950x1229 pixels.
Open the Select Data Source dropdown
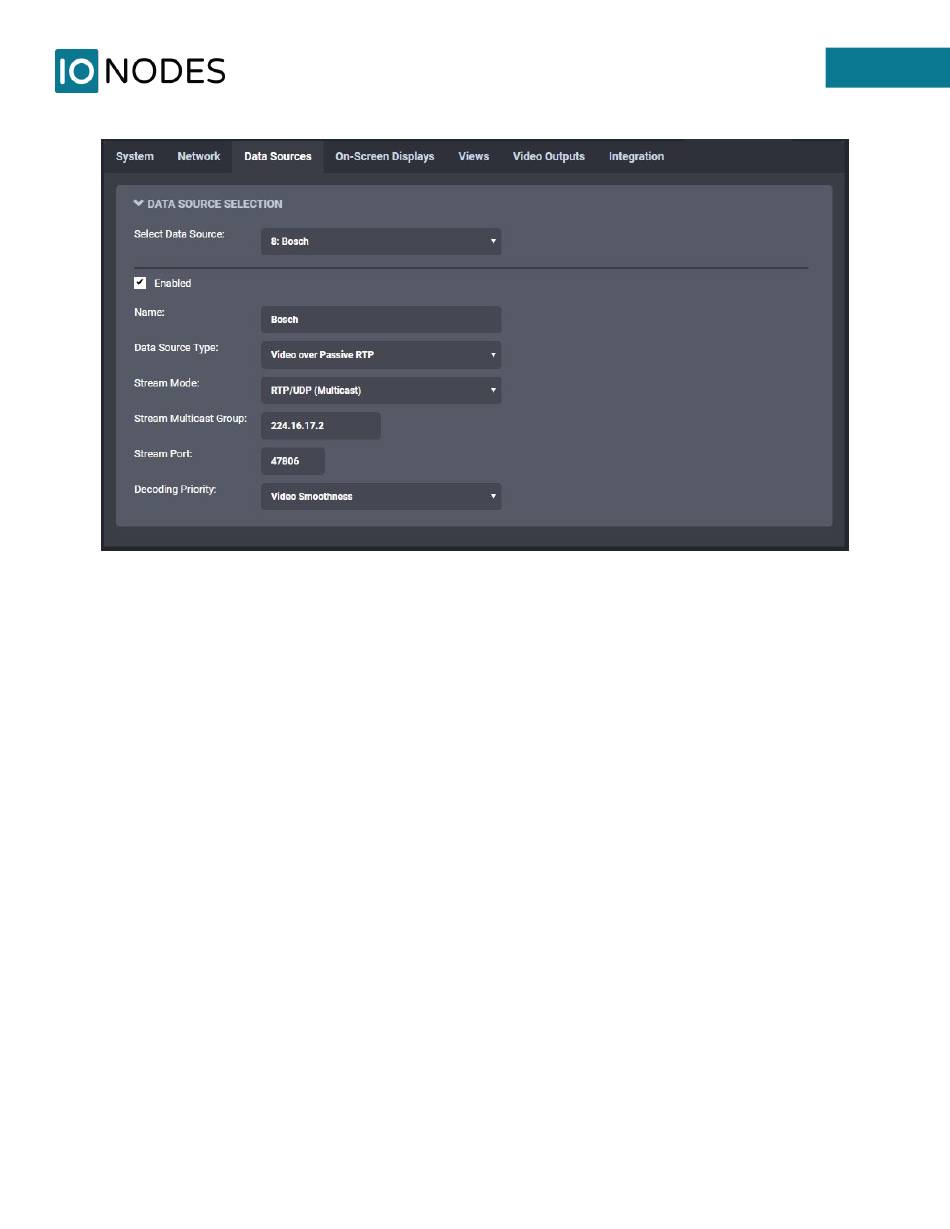pos(381,241)
